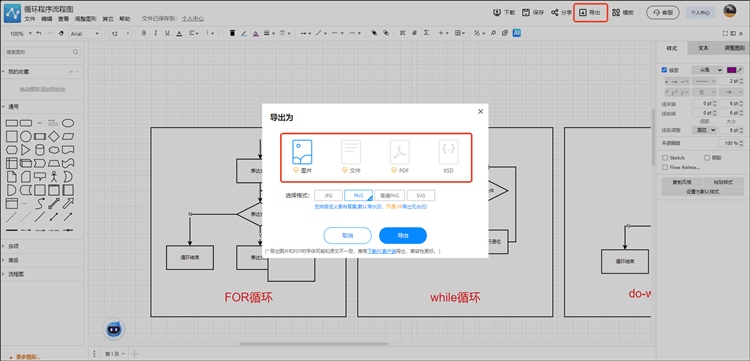Select the ellipse shape in palette
750x361 pixels.
(x=68, y=123)
